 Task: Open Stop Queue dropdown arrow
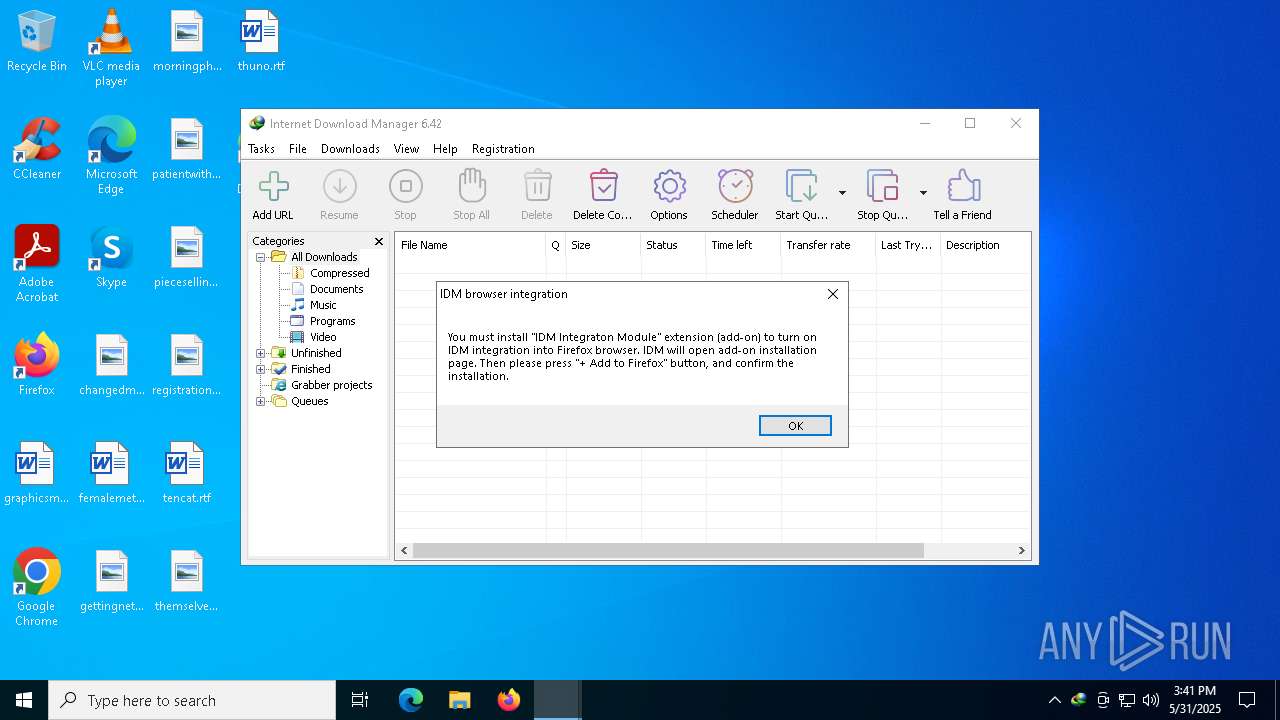[923, 193]
